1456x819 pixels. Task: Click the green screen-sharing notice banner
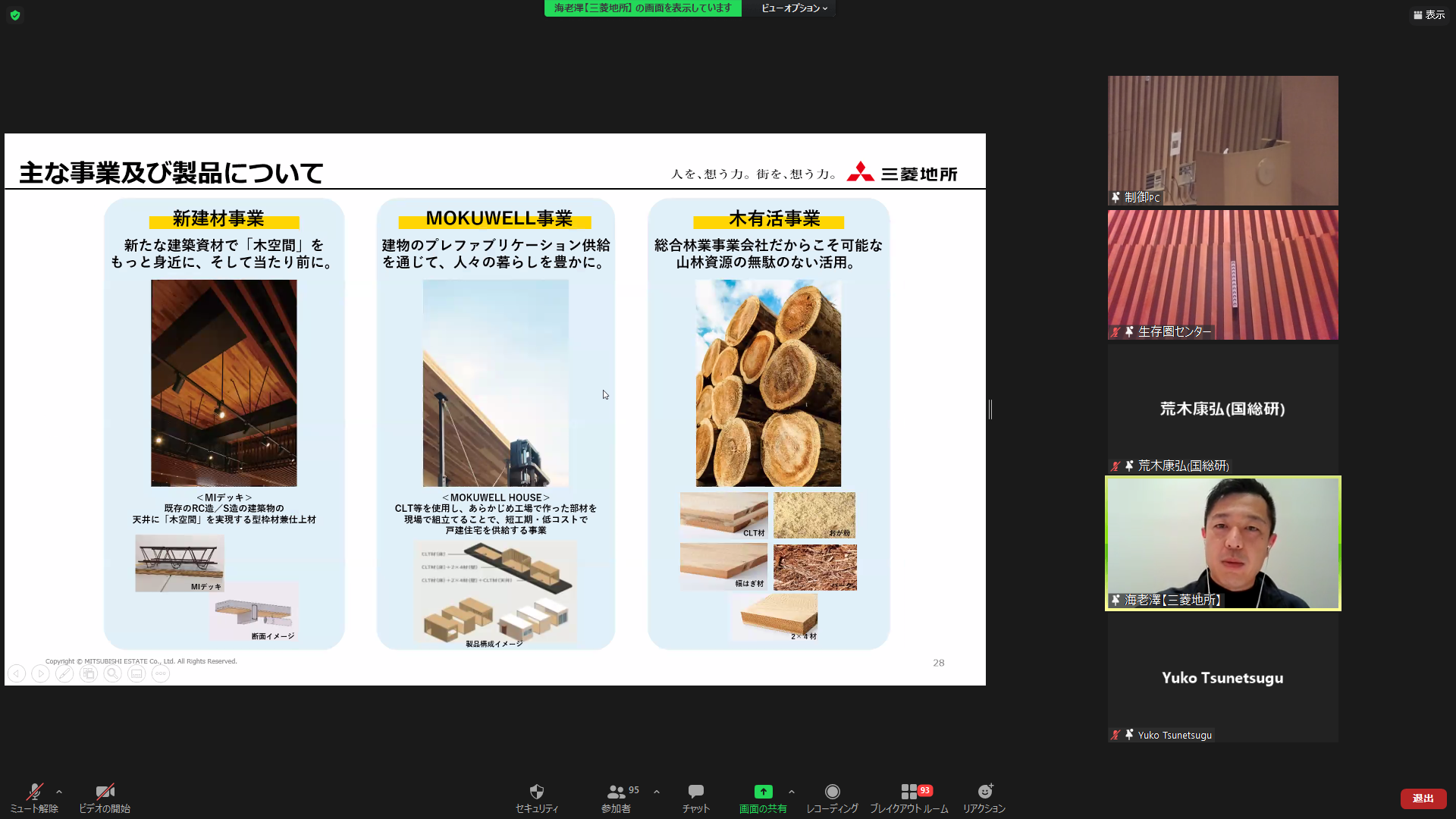click(643, 8)
